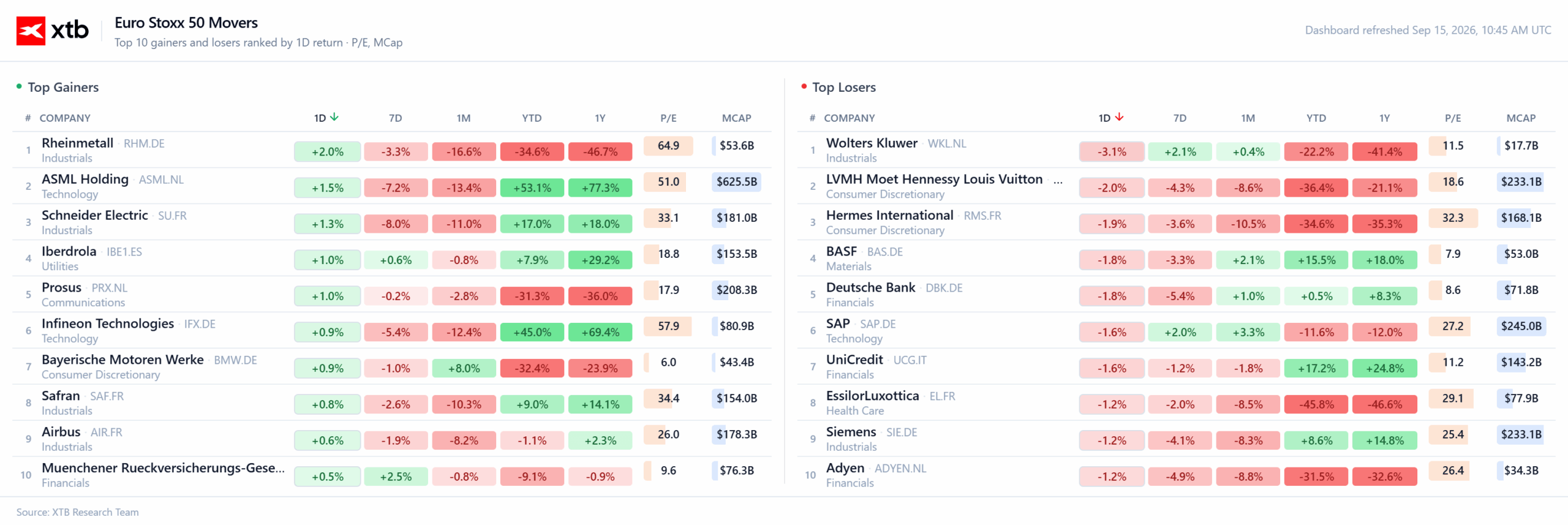Click Infineon's +45.0% YTD cell
The height and width of the screenshot is (525, 1568).
click(x=532, y=332)
